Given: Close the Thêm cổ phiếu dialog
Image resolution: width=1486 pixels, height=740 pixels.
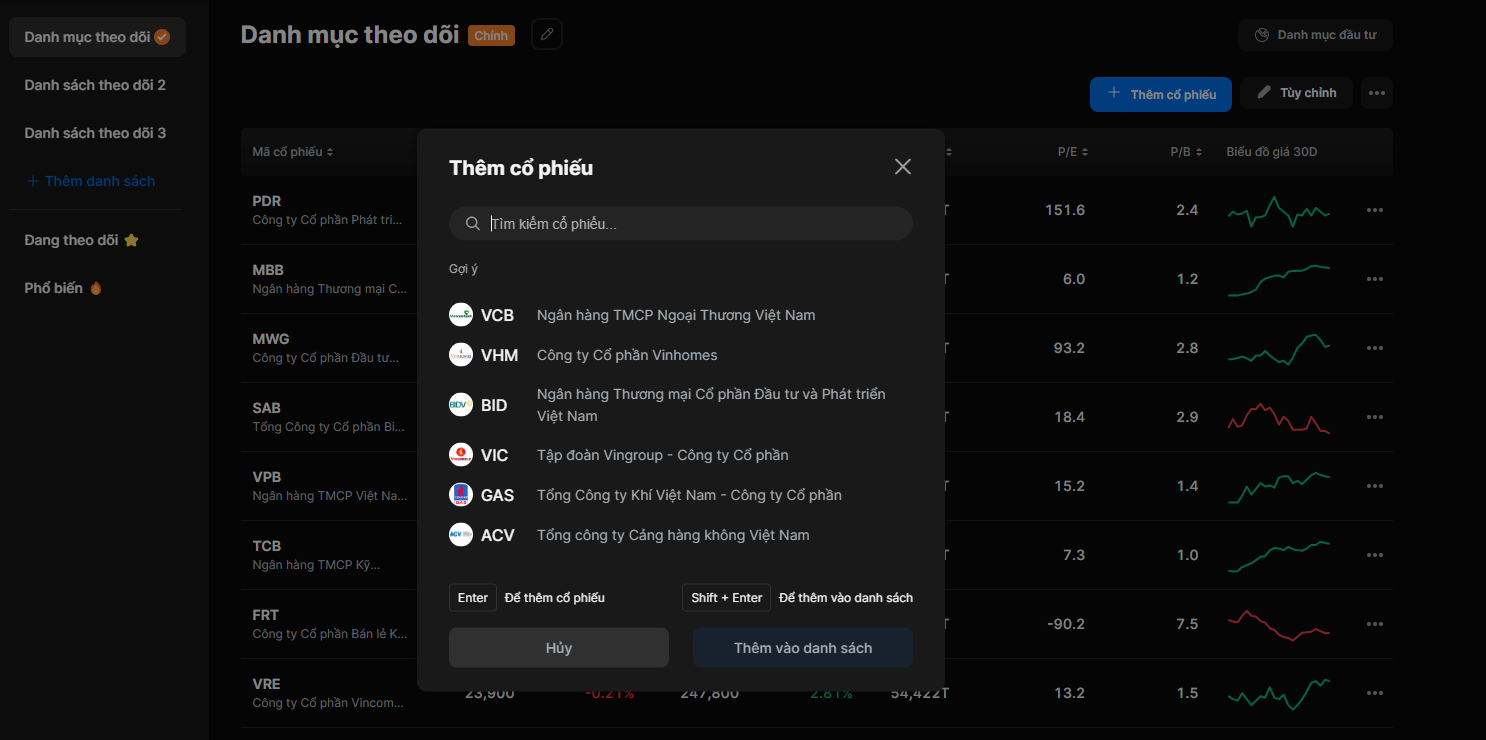Looking at the screenshot, I should 902,167.
